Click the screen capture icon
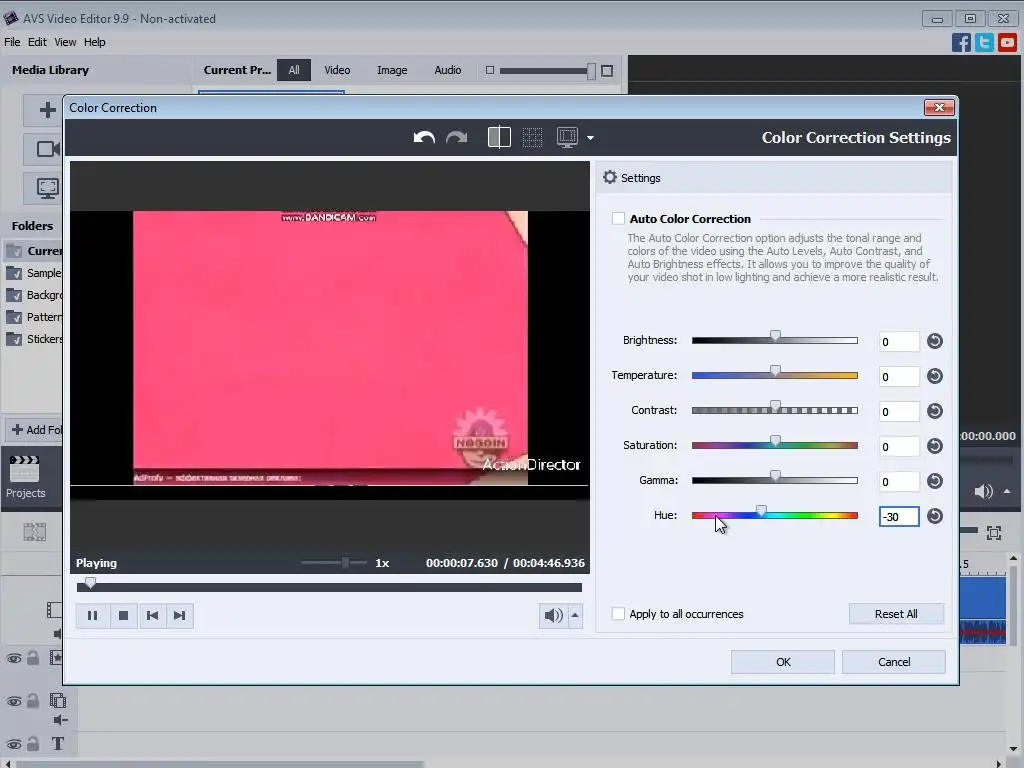 pyautogui.click(x=46, y=189)
